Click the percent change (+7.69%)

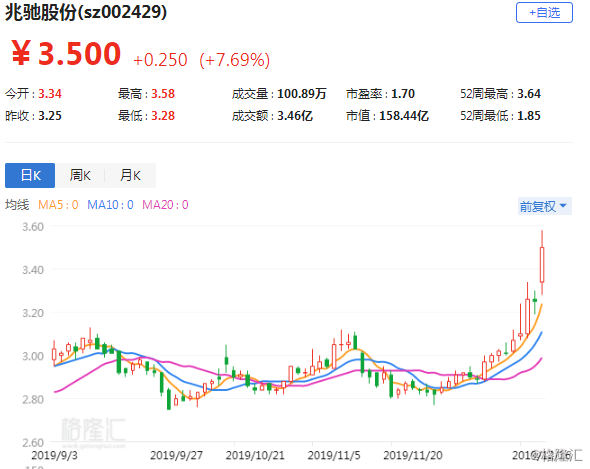pos(234,60)
